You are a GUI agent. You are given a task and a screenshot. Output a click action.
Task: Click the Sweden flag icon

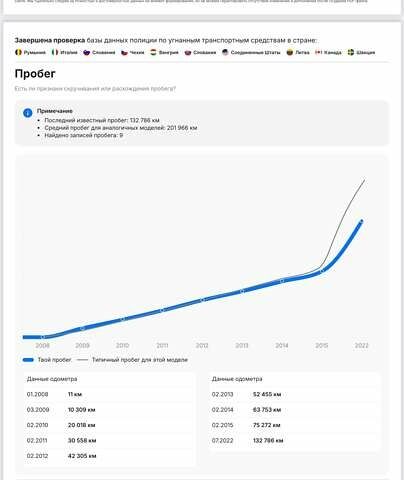click(351, 52)
